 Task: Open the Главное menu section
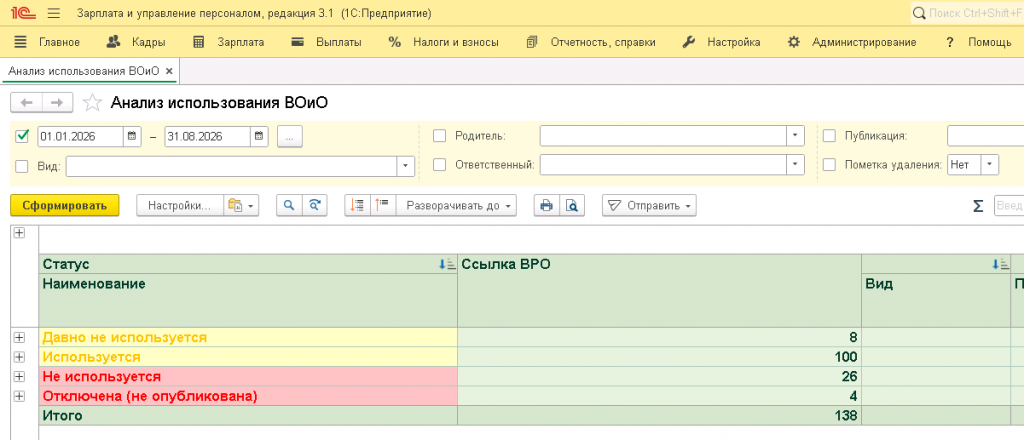tap(47, 42)
